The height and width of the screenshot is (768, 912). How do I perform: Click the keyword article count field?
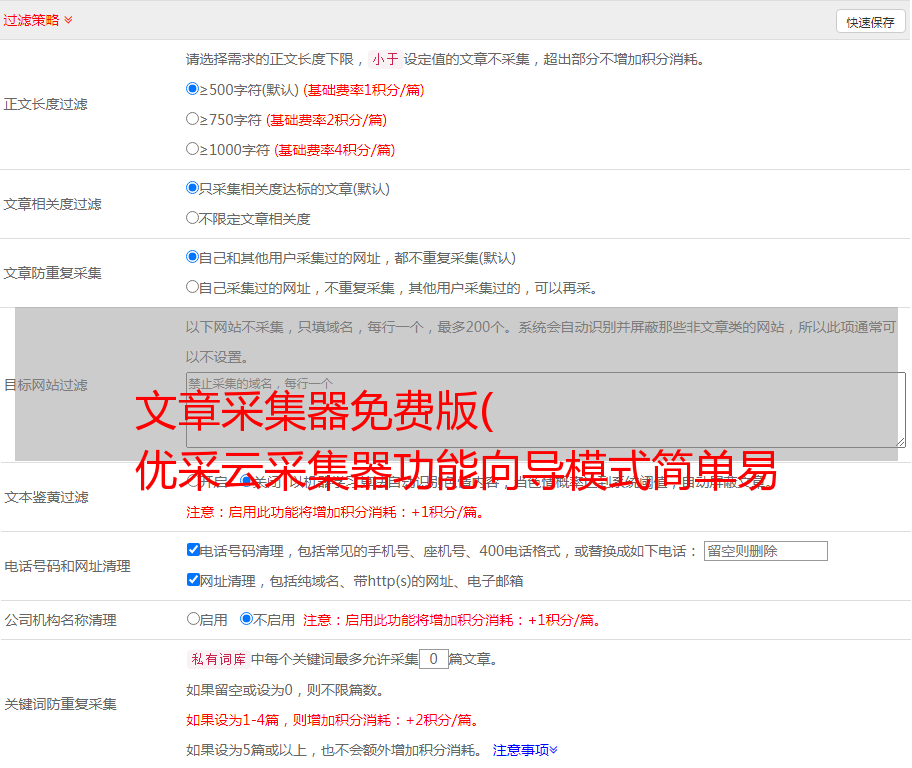(433, 659)
